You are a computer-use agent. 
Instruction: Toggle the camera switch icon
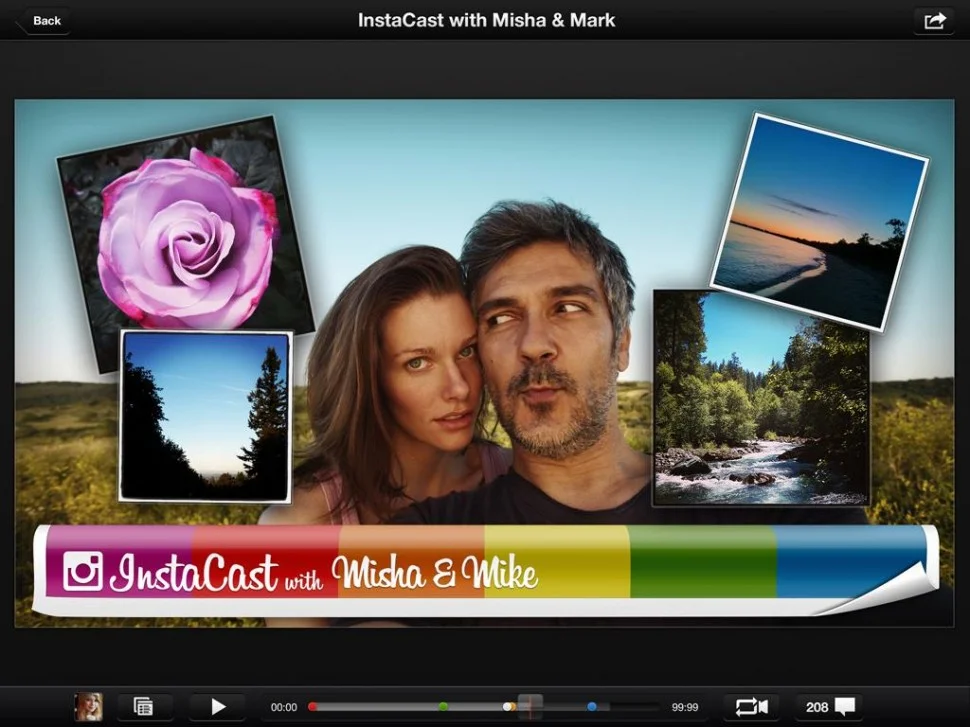pos(751,707)
